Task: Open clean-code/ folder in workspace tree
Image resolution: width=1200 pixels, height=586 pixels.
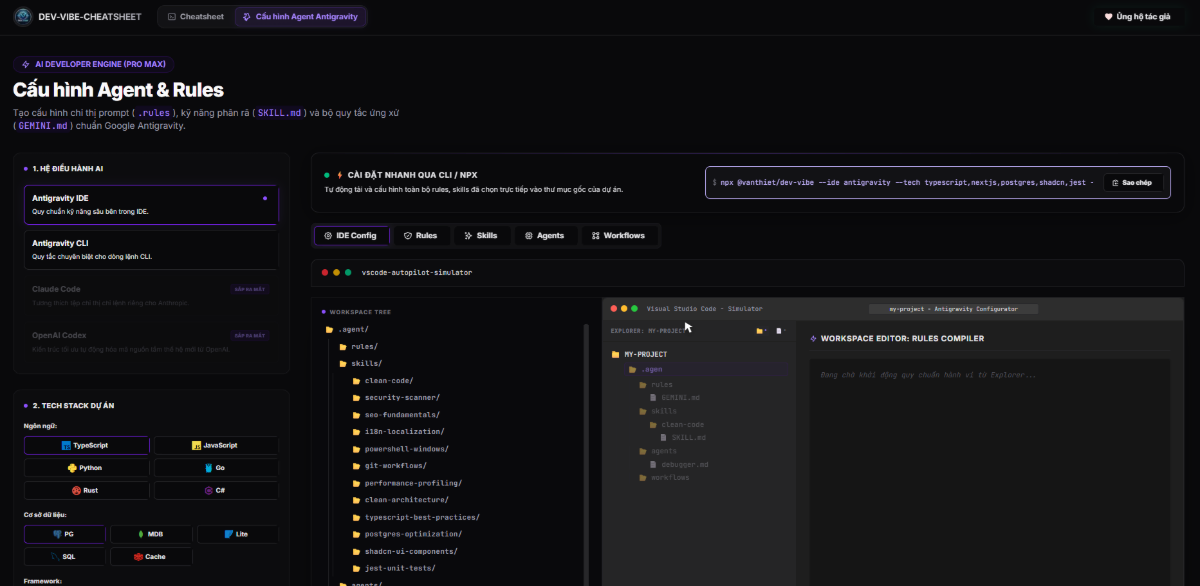Action: point(382,380)
